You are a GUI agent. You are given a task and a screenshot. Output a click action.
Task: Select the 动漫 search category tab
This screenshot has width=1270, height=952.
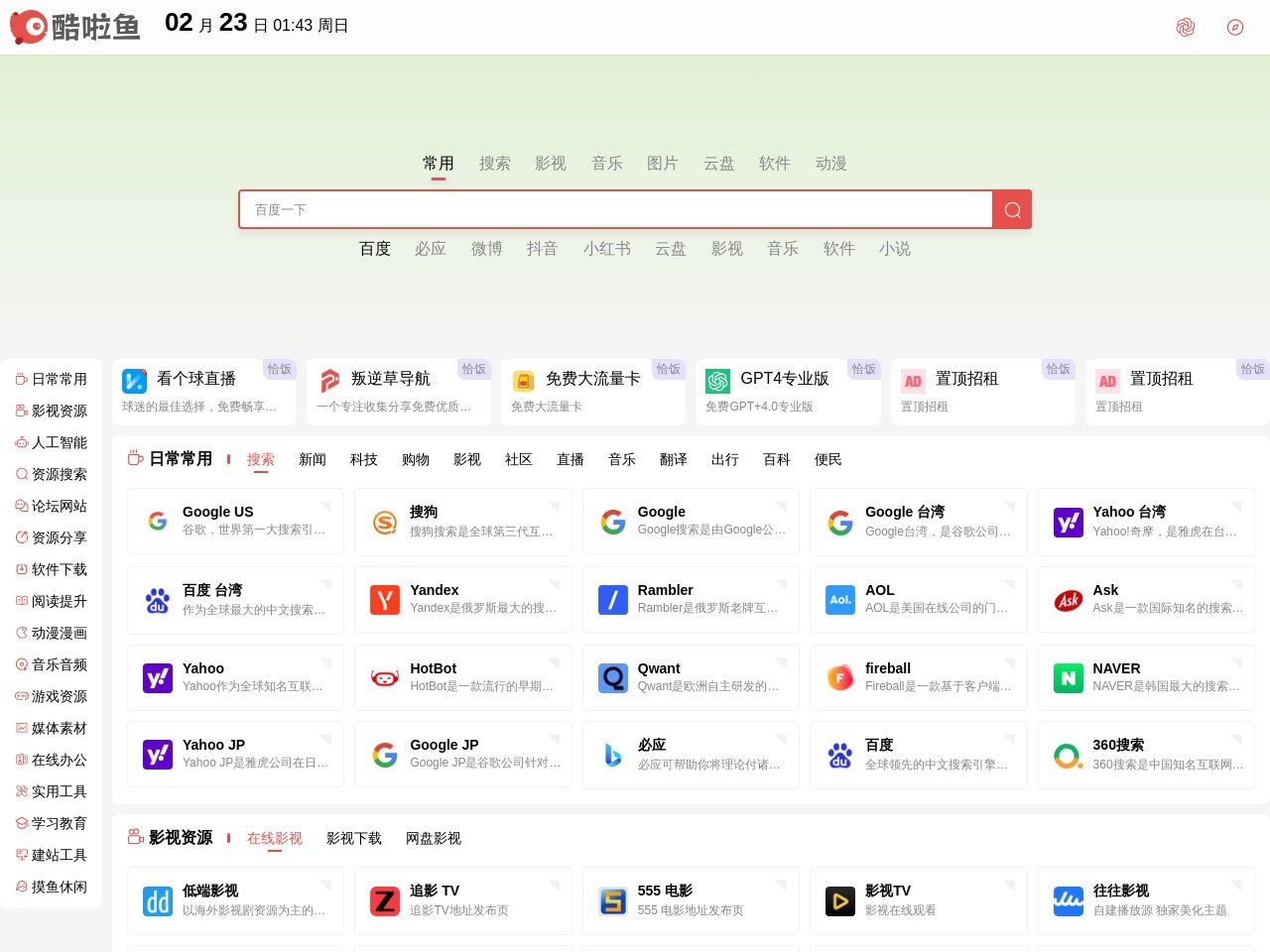(x=831, y=164)
